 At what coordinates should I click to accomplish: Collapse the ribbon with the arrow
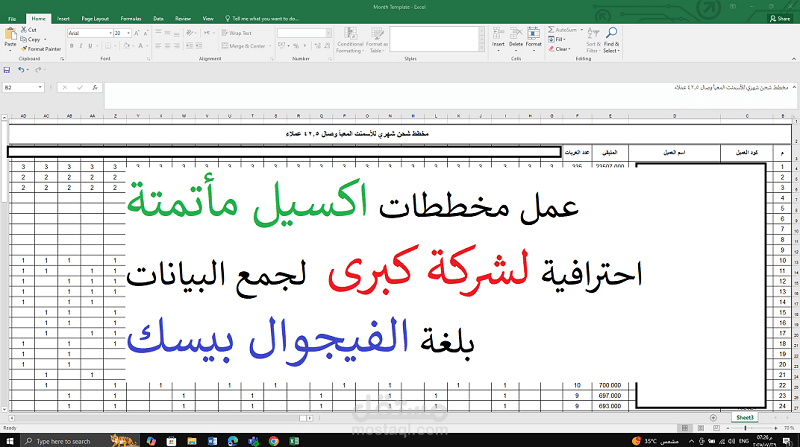(793, 59)
